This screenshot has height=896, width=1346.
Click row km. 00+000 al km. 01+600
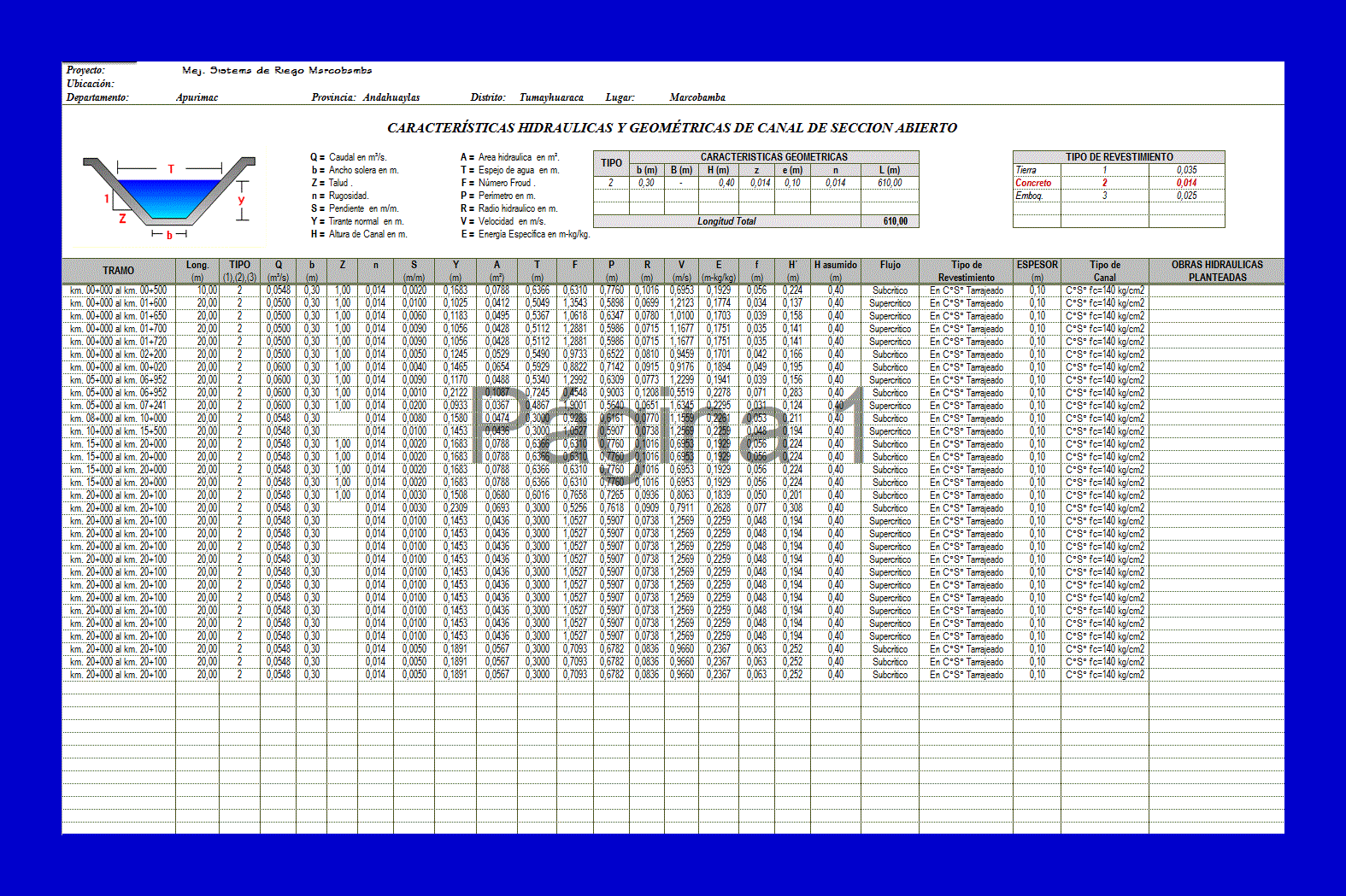pyautogui.click(x=673, y=303)
